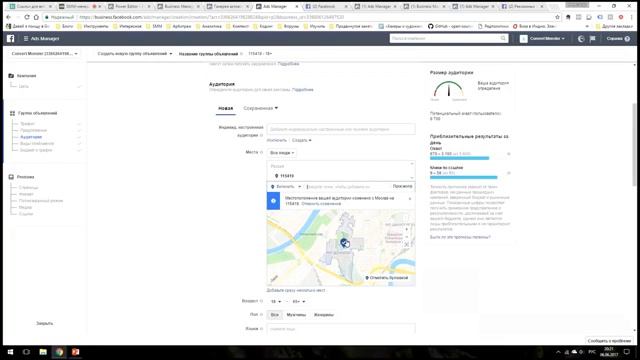This screenshot has height=360, width=640.
Task: Open the Создать новую группу объявлений dropdown
Action: [x=135, y=53]
